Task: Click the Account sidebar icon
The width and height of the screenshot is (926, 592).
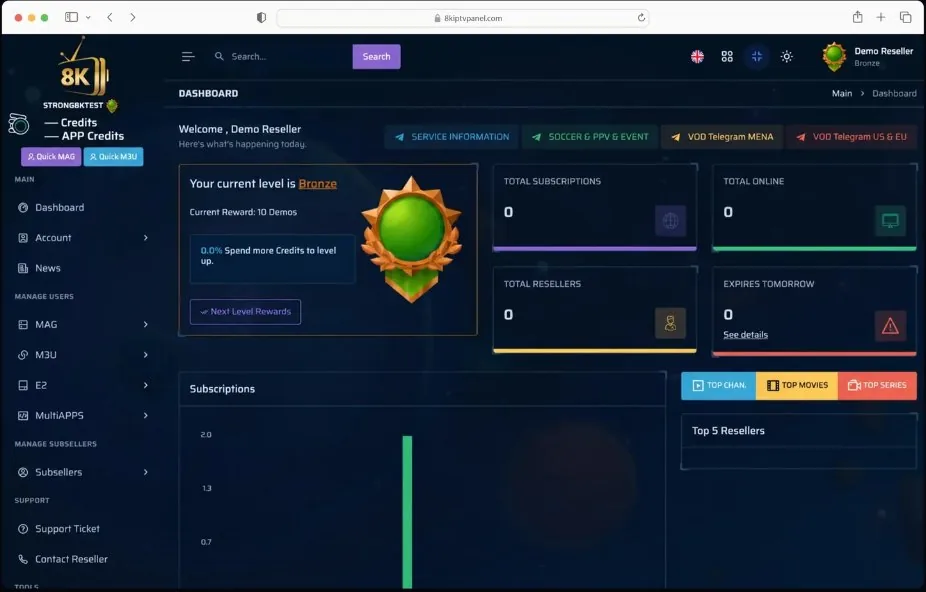Action: [x=23, y=238]
